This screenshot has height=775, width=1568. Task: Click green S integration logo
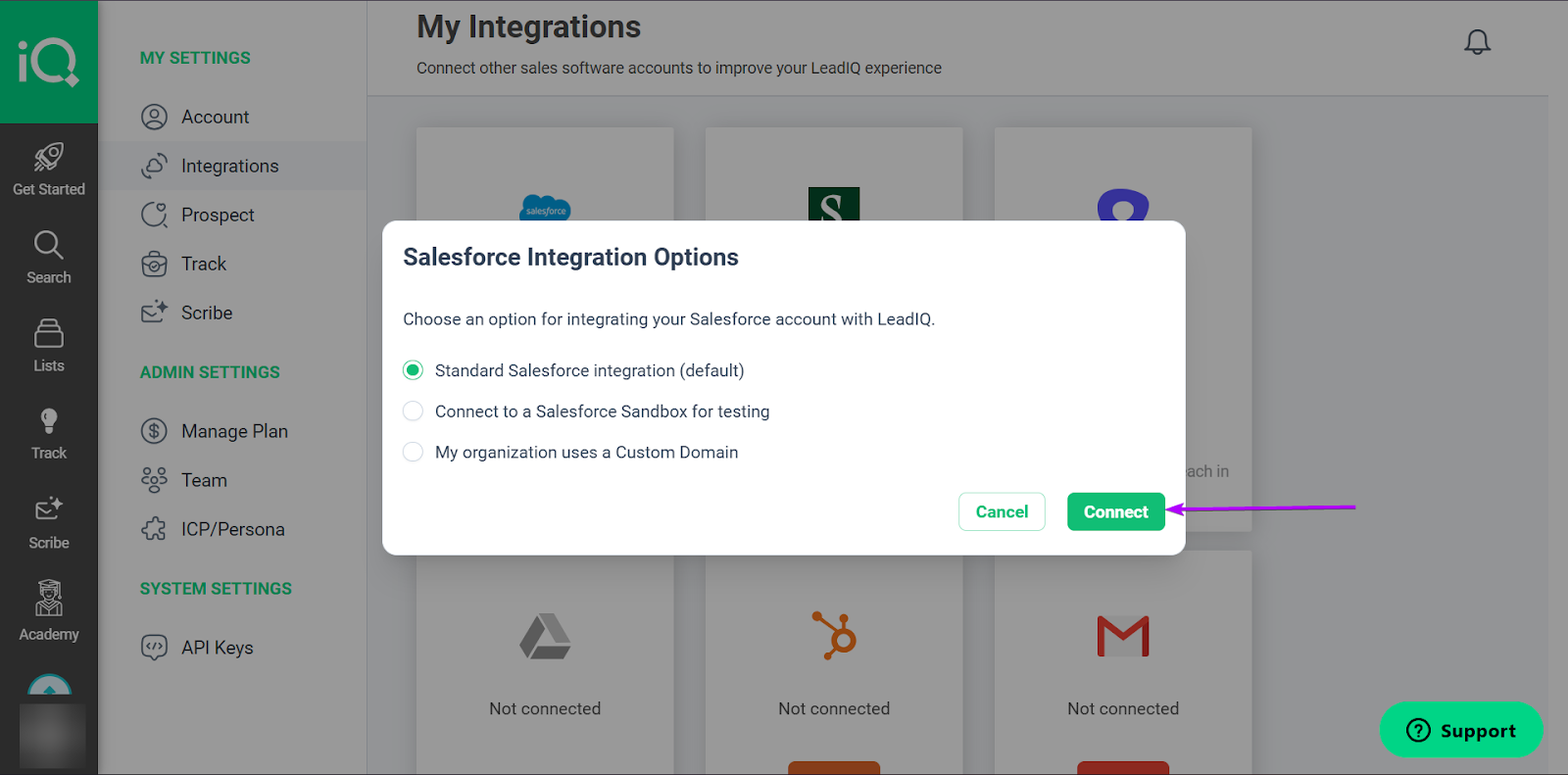pyautogui.click(x=834, y=204)
